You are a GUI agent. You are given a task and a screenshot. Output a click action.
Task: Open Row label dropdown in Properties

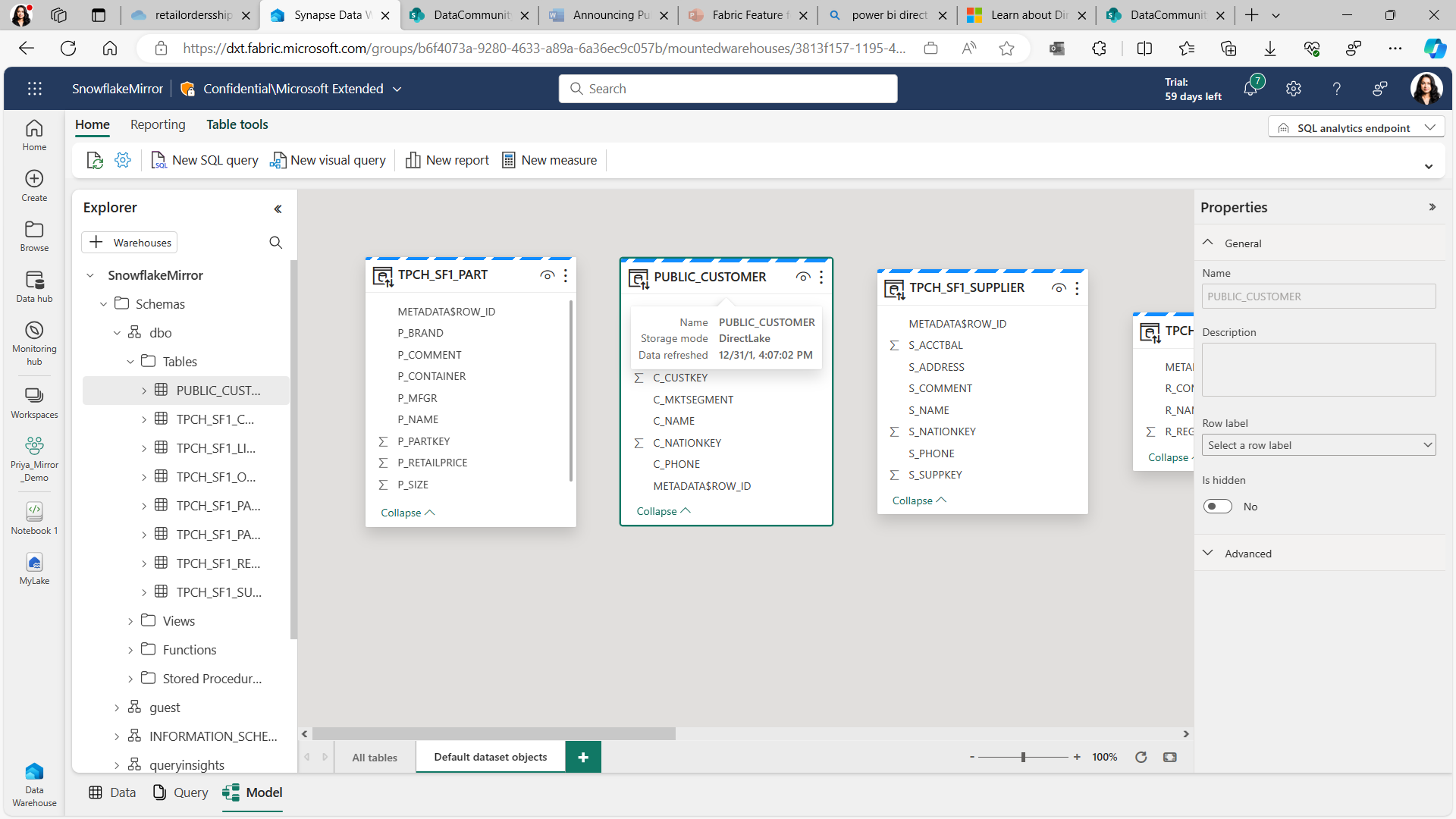pyautogui.click(x=1319, y=445)
